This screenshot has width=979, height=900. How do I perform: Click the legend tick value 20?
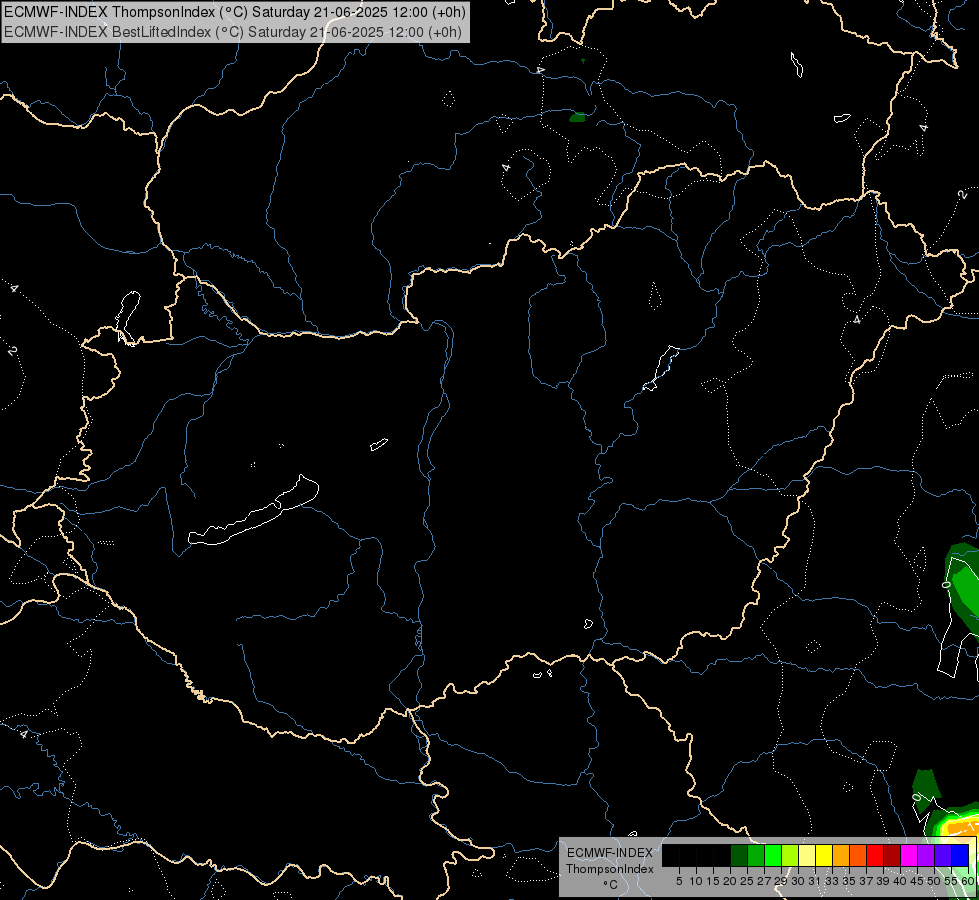point(730,881)
